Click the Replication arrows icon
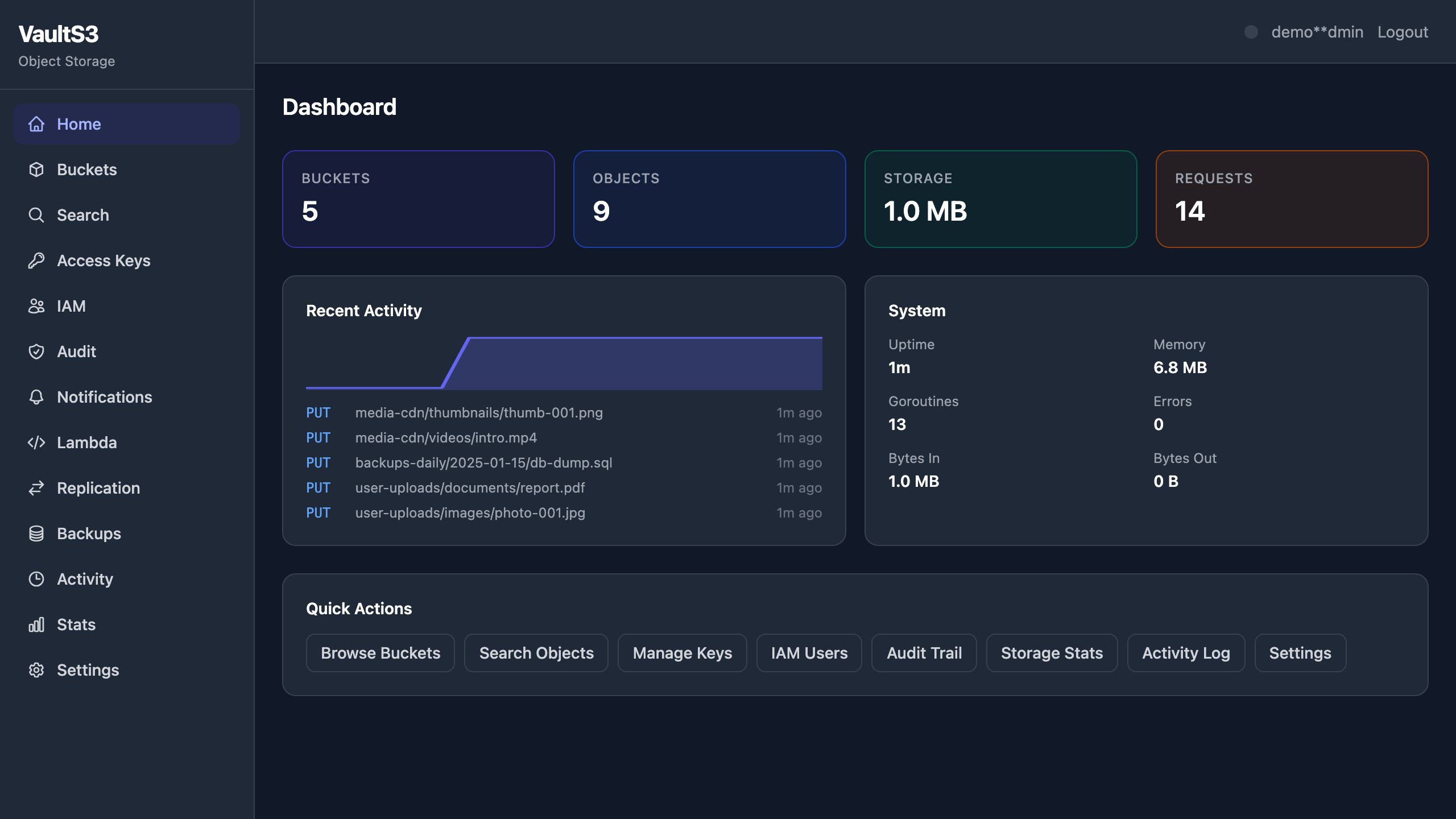This screenshot has height=819, width=1456. click(x=36, y=488)
